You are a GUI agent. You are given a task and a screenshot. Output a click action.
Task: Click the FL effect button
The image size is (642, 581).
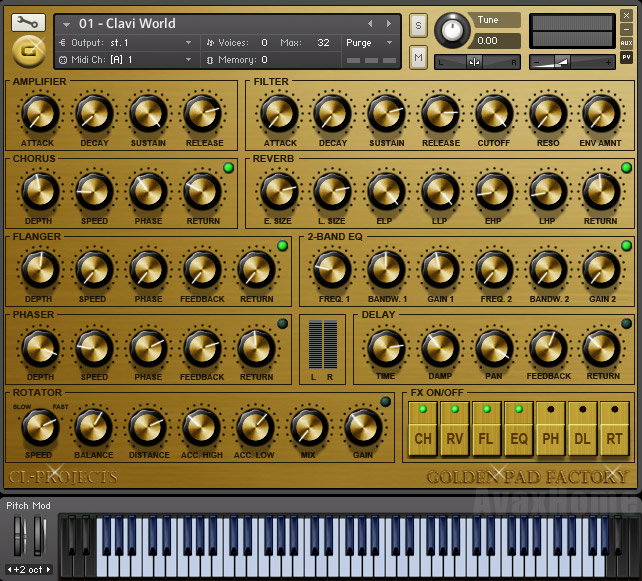click(x=487, y=429)
